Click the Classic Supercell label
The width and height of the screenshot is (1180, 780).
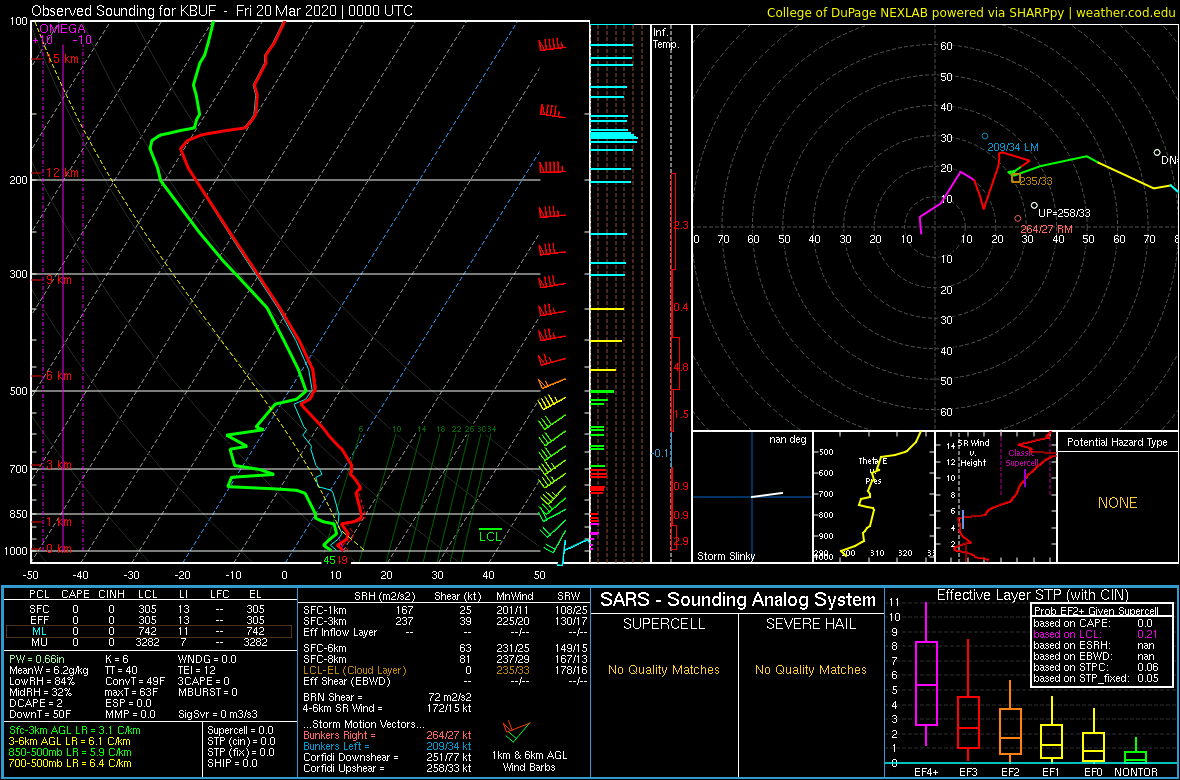coord(1023,458)
